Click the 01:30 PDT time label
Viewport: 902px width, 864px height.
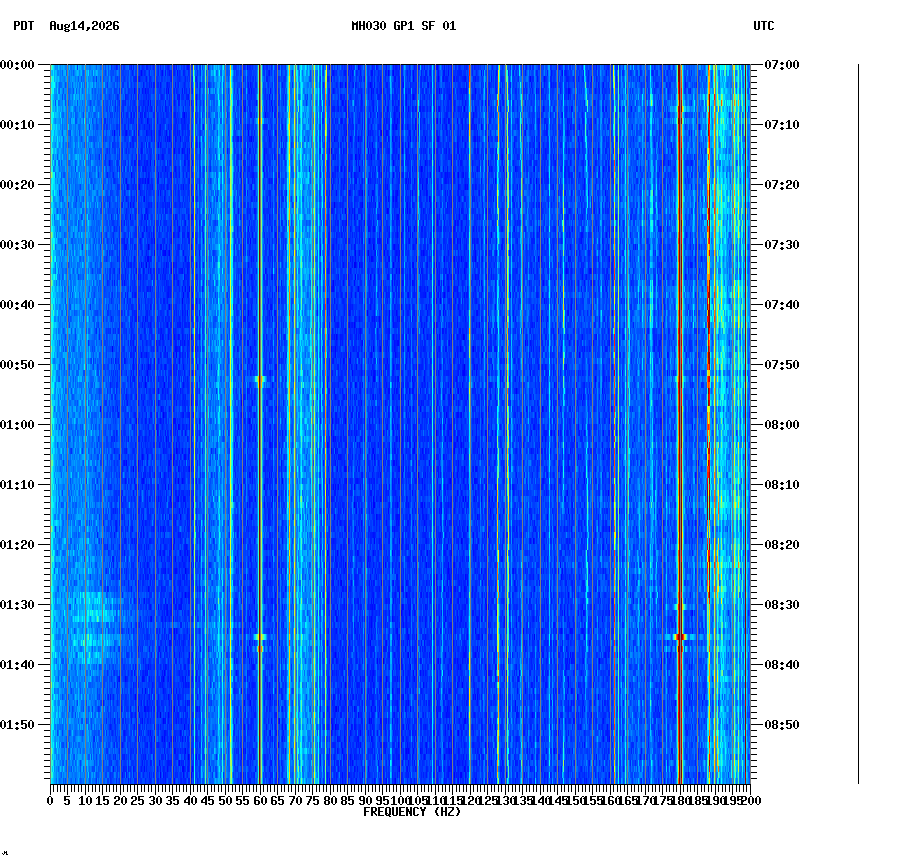tap(17, 605)
